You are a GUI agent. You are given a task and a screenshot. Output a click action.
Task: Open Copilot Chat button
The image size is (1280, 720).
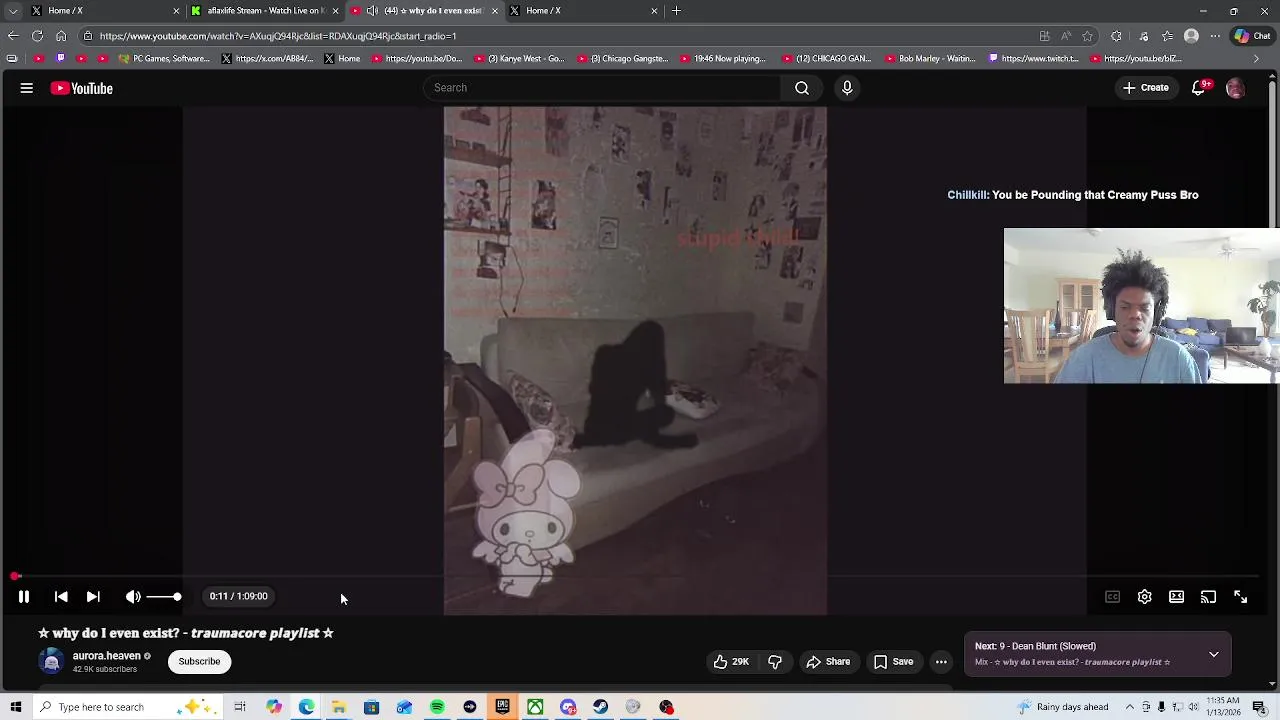click(x=1252, y=36)
